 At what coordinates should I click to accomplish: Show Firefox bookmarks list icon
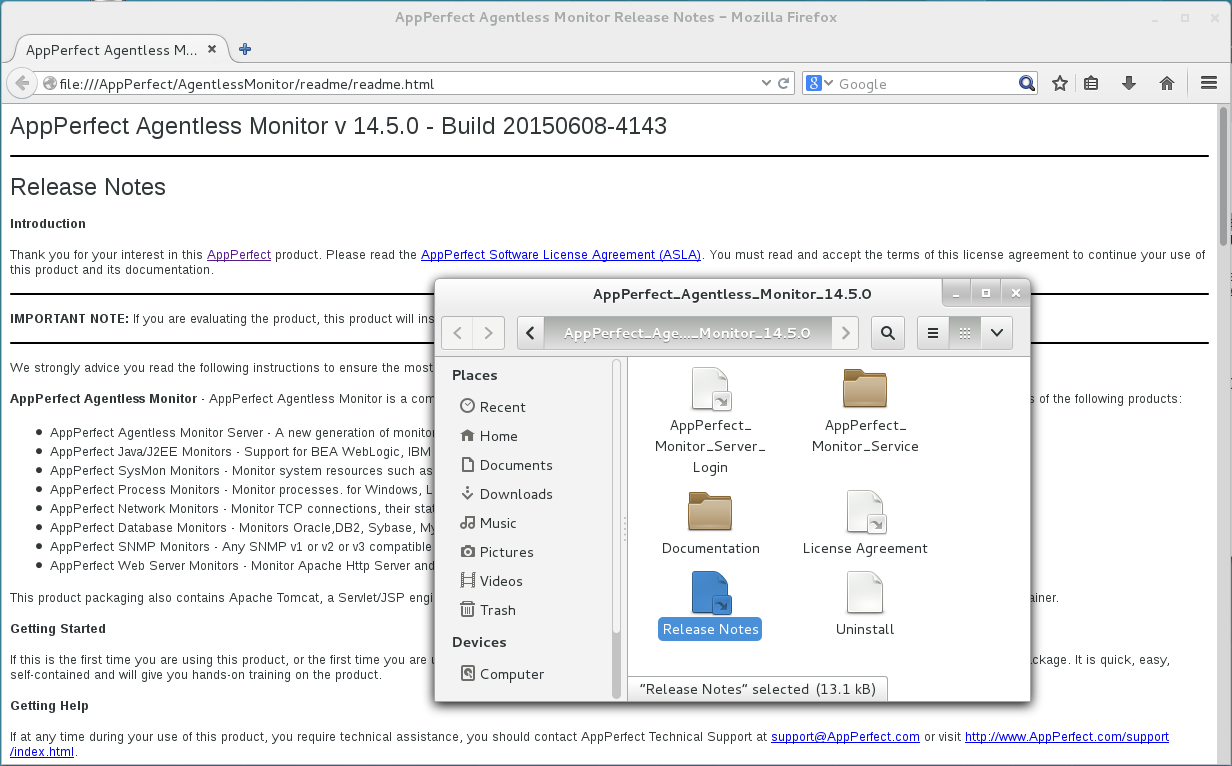[x=1091, y=84]
